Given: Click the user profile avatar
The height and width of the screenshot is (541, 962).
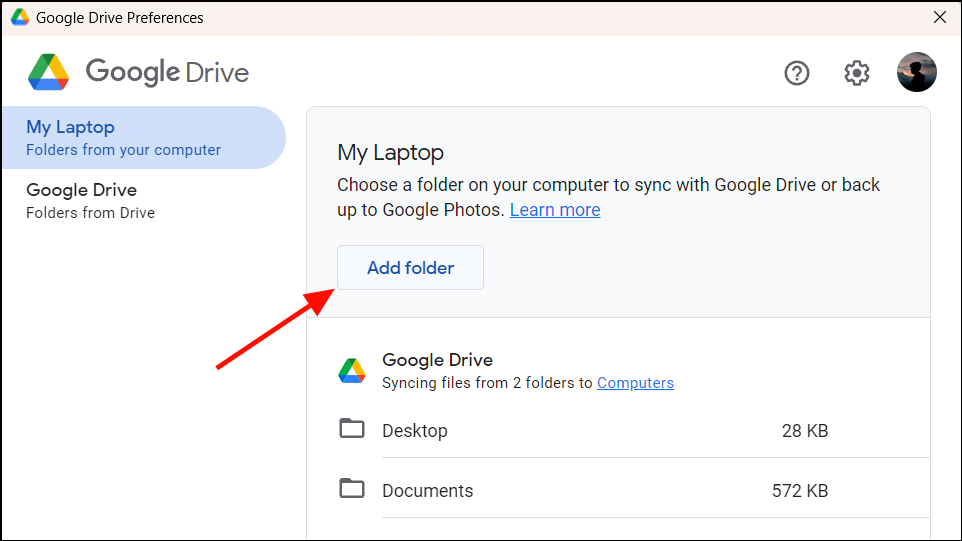Looking at the screenshot, I should tap(917, 72).
